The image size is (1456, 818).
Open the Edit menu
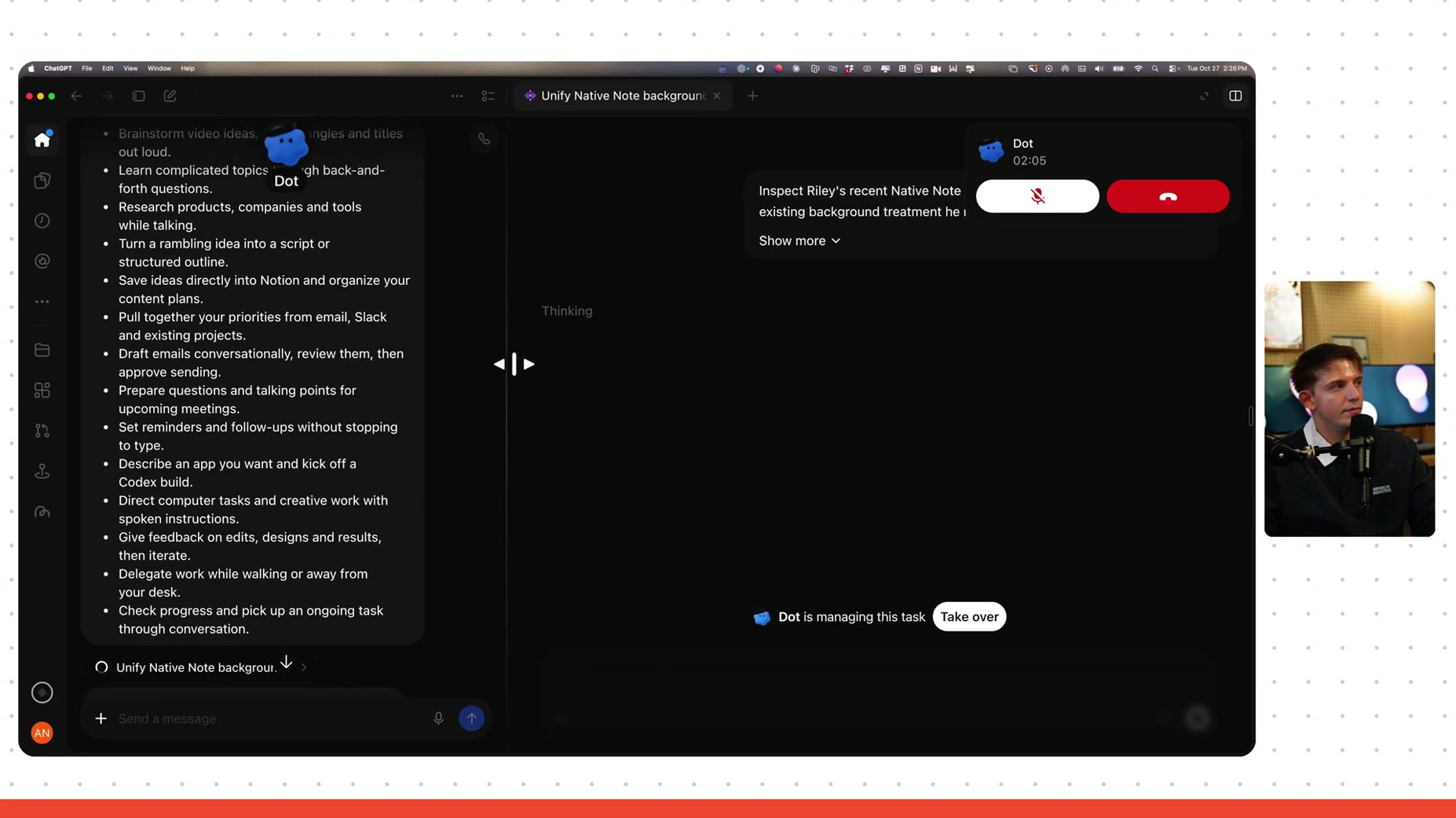pyautogui.click(x=108, y=68)
